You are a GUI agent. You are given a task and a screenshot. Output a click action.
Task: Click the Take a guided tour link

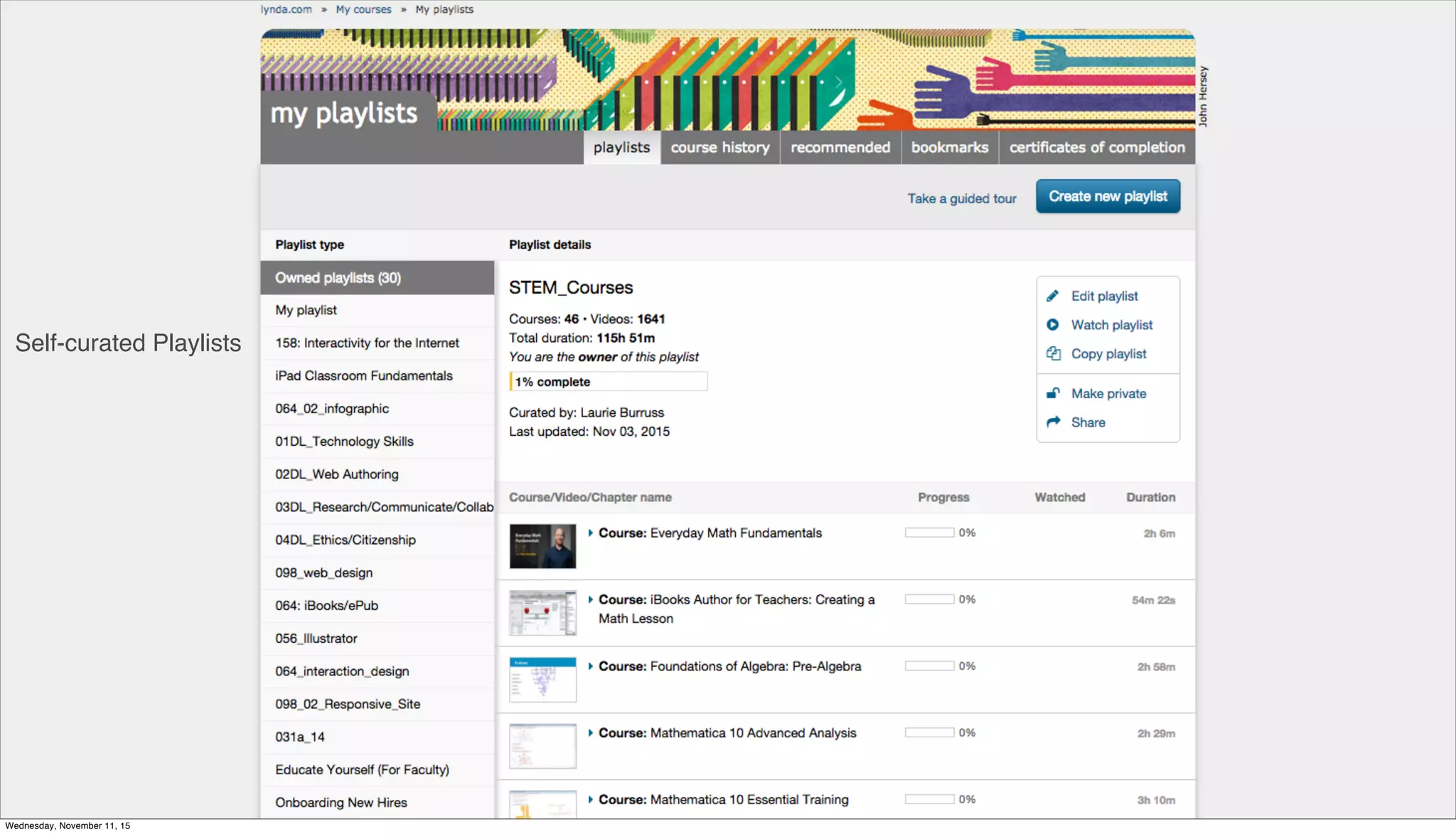click(961, 198)
